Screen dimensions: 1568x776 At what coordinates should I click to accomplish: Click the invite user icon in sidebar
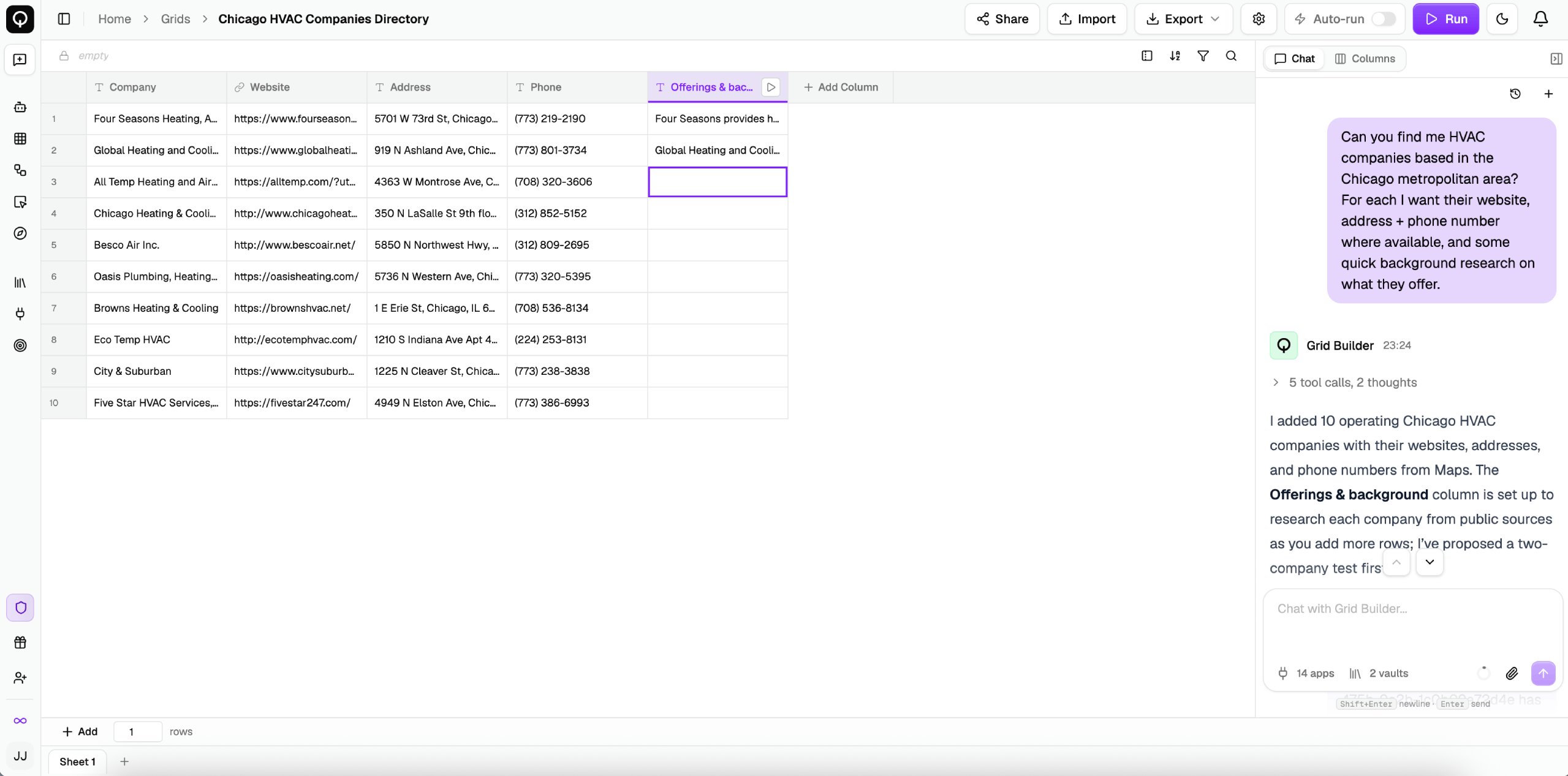pos(20,677)
